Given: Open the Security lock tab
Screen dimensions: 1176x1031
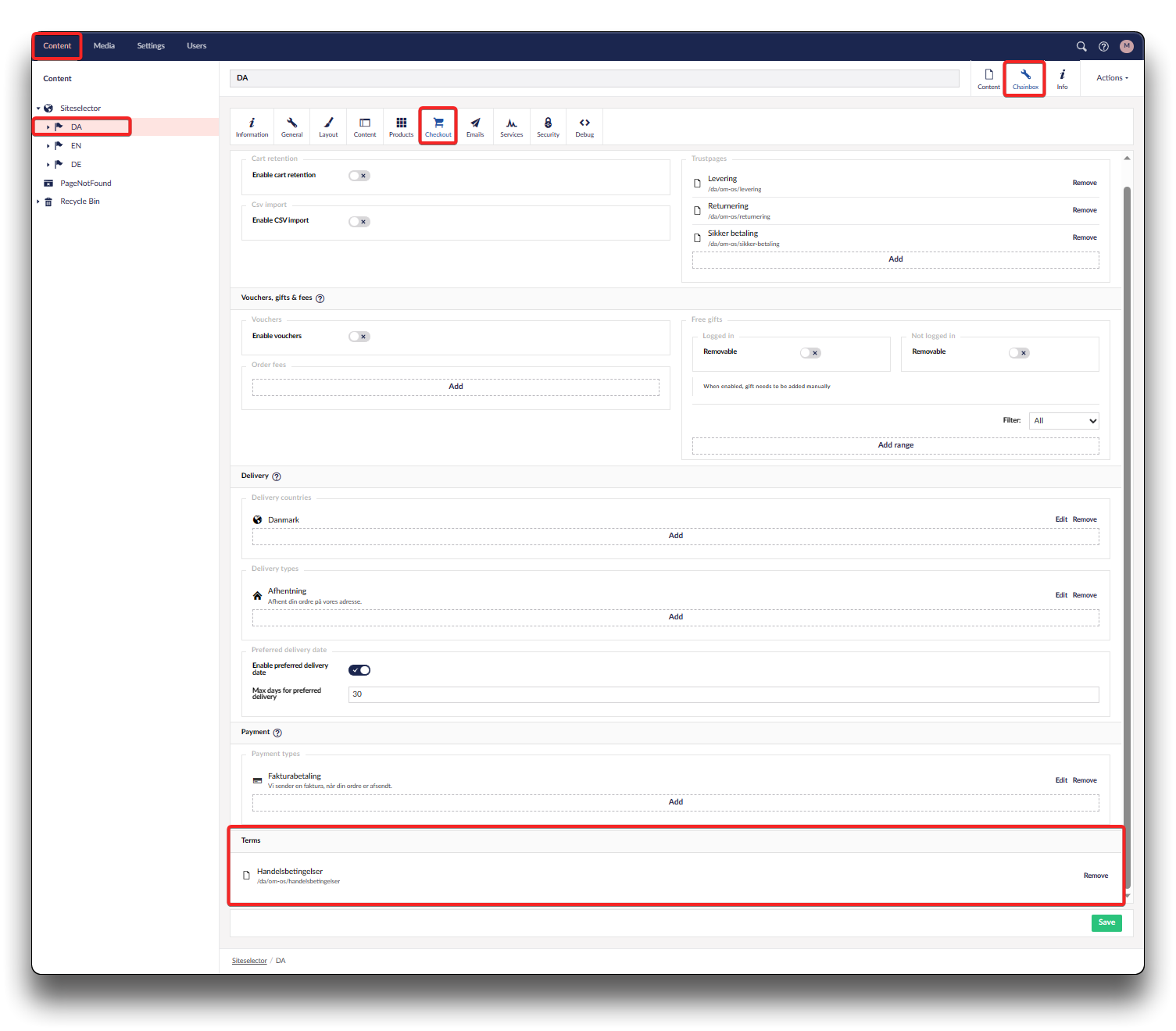Looking at the screenshot, I should pos(548,126).
